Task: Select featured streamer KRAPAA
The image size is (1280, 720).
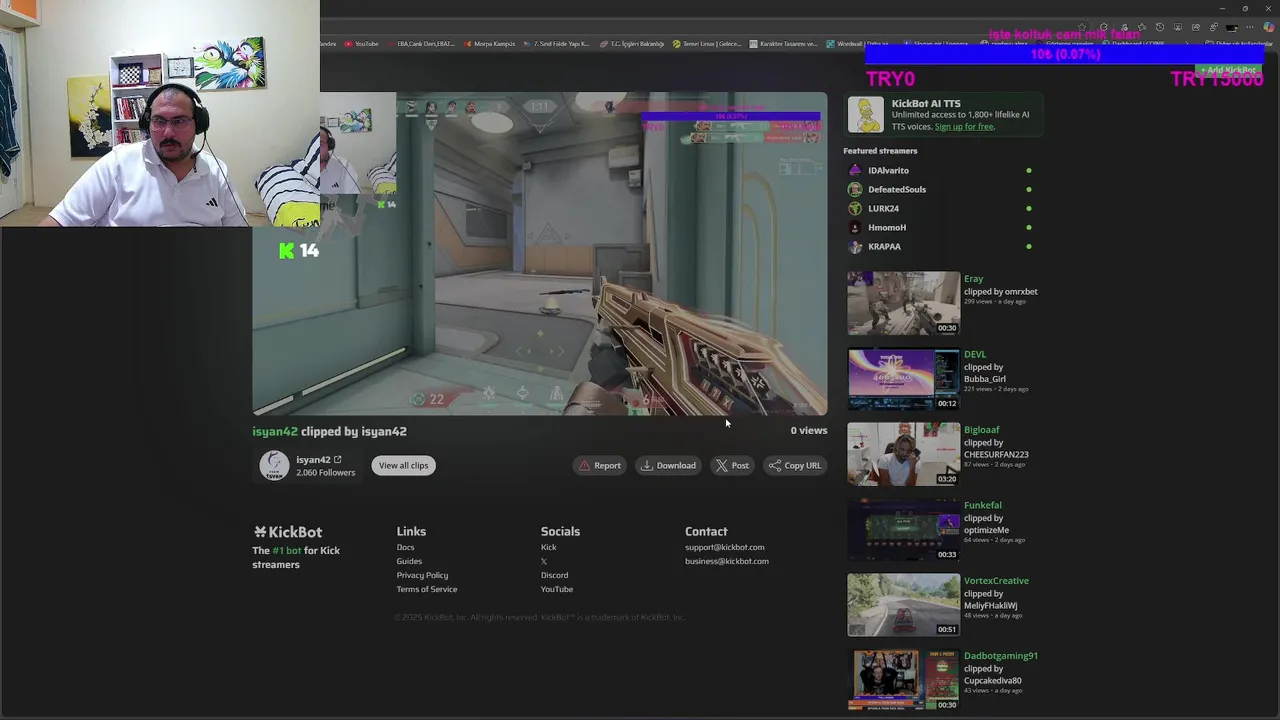Action: [x=884, y=247]
